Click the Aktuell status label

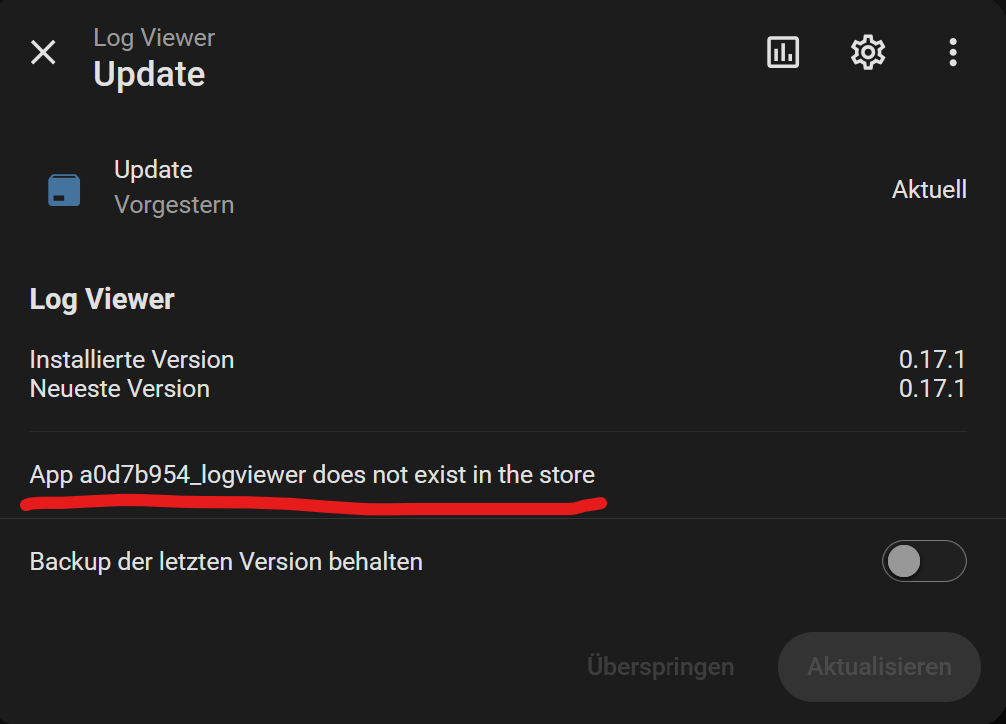(929, 189)
